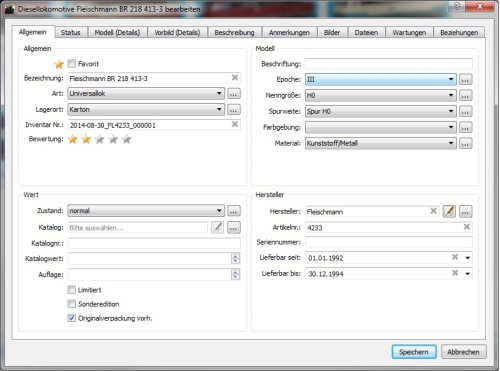Switch to the Bilder tab
This screenshot has height=371, width=500.
point(332,33)
